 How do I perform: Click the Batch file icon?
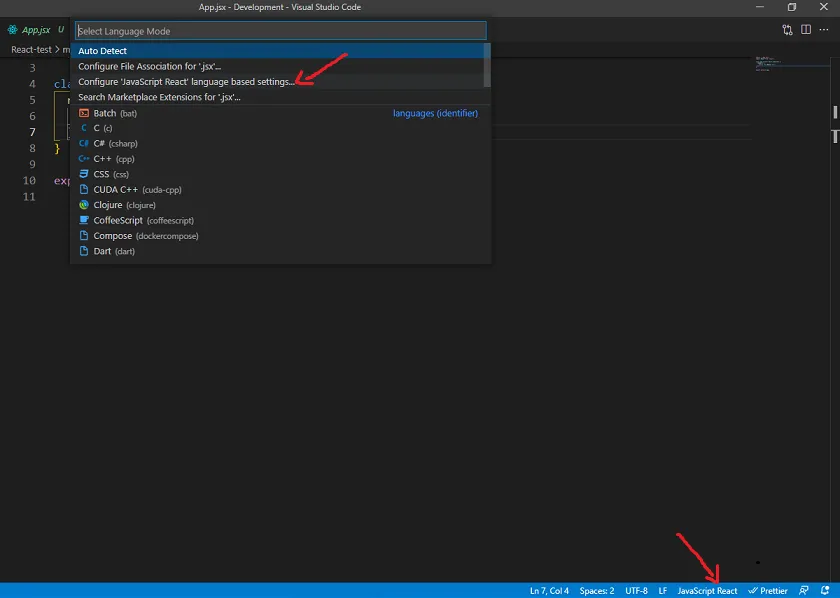point(84,113)
